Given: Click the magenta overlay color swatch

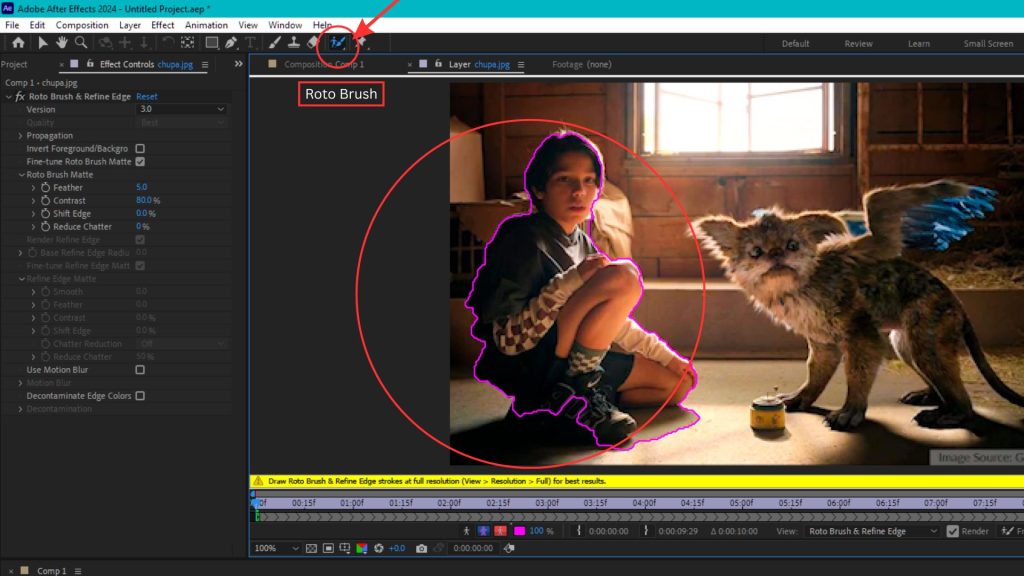Looking at the screenshot, I should (x=519, y=532).
